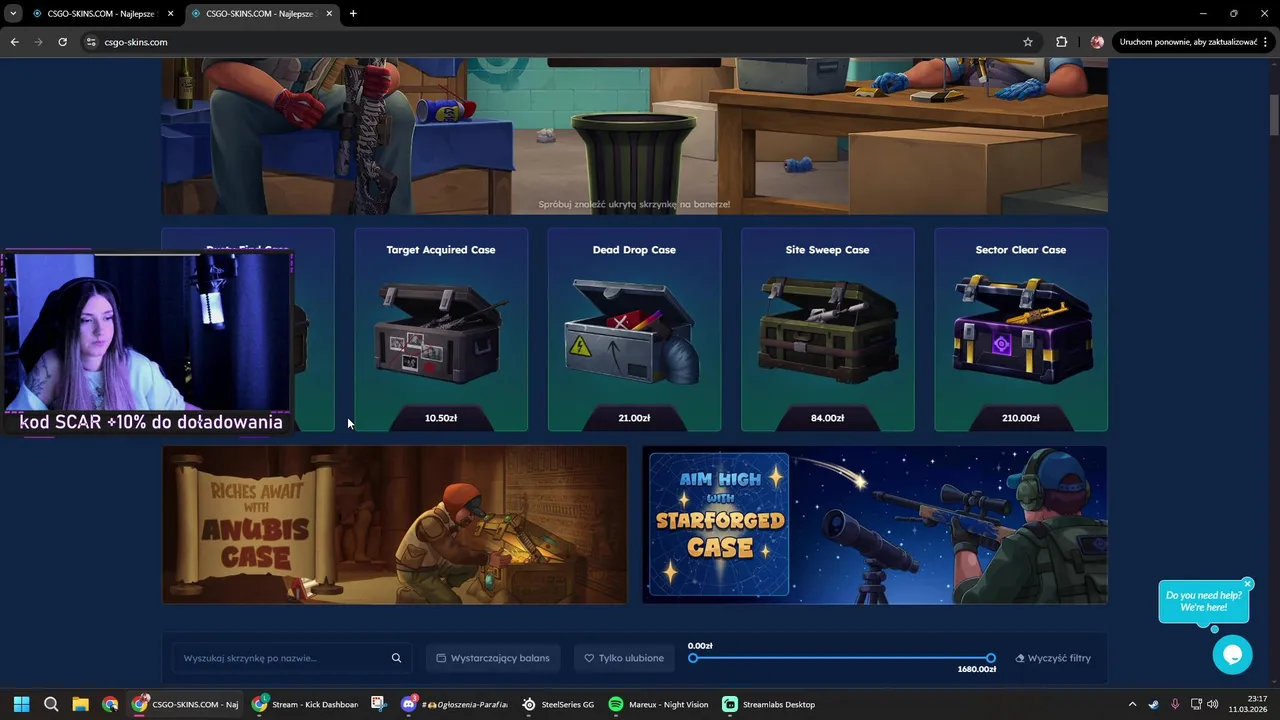Viewport: 1280px width, 720px height.
Task: Open the Target Acquired Case
Action: (441, 330)
